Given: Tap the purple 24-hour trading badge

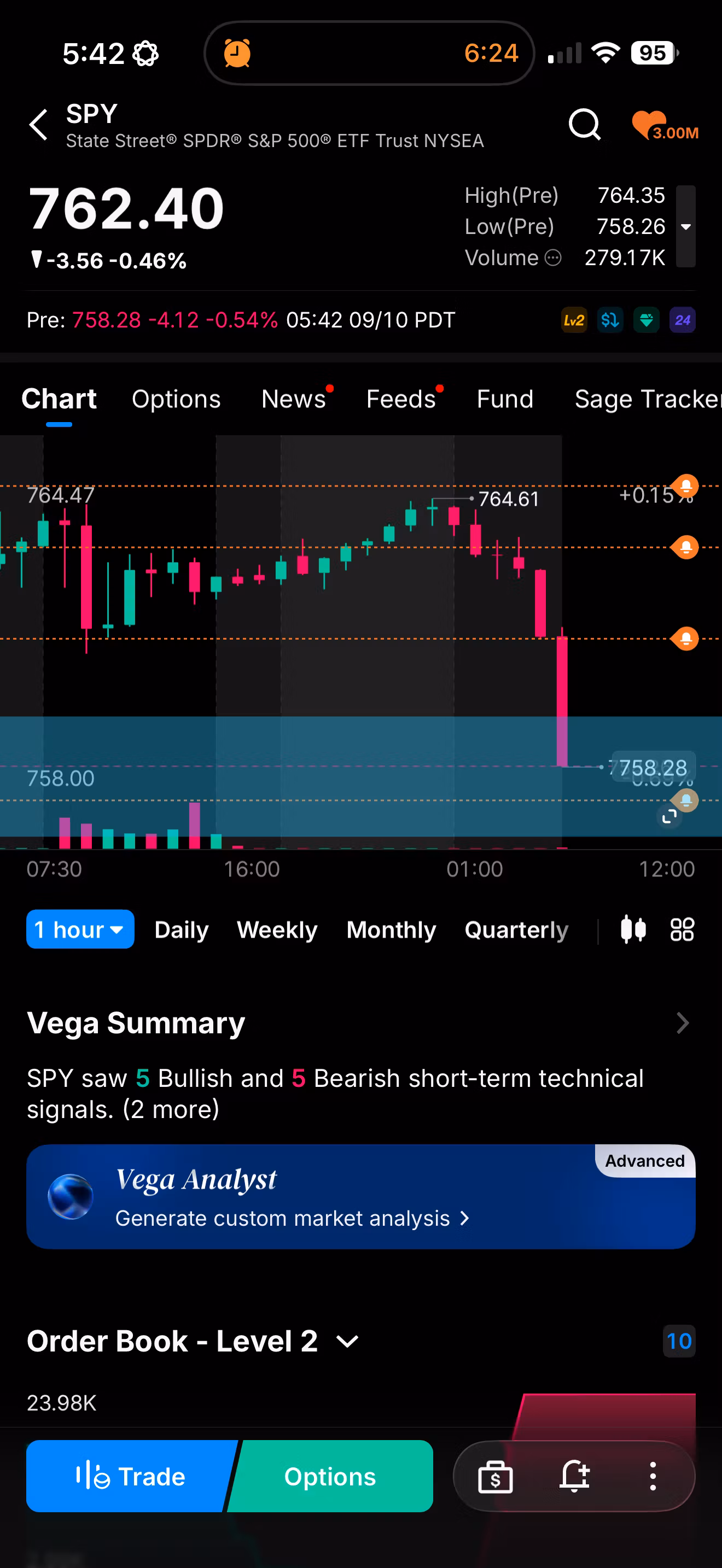Looking at the screenshot, I should coord(683,320).
